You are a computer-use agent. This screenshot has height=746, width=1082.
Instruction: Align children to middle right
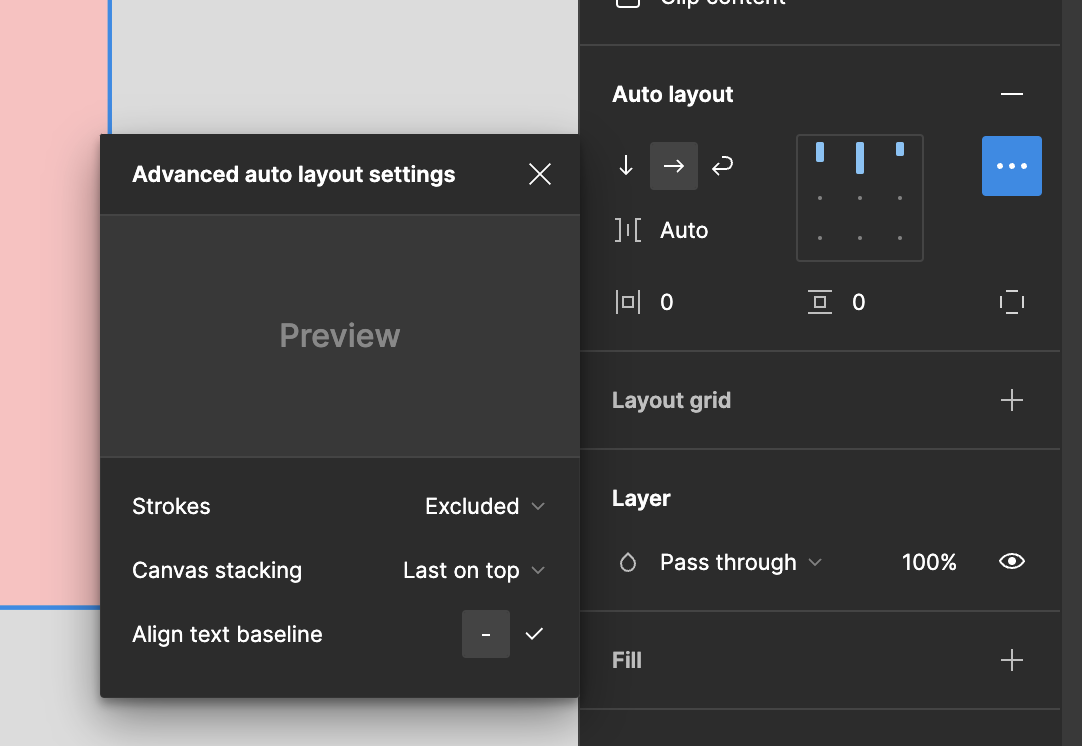click(900, 198)
